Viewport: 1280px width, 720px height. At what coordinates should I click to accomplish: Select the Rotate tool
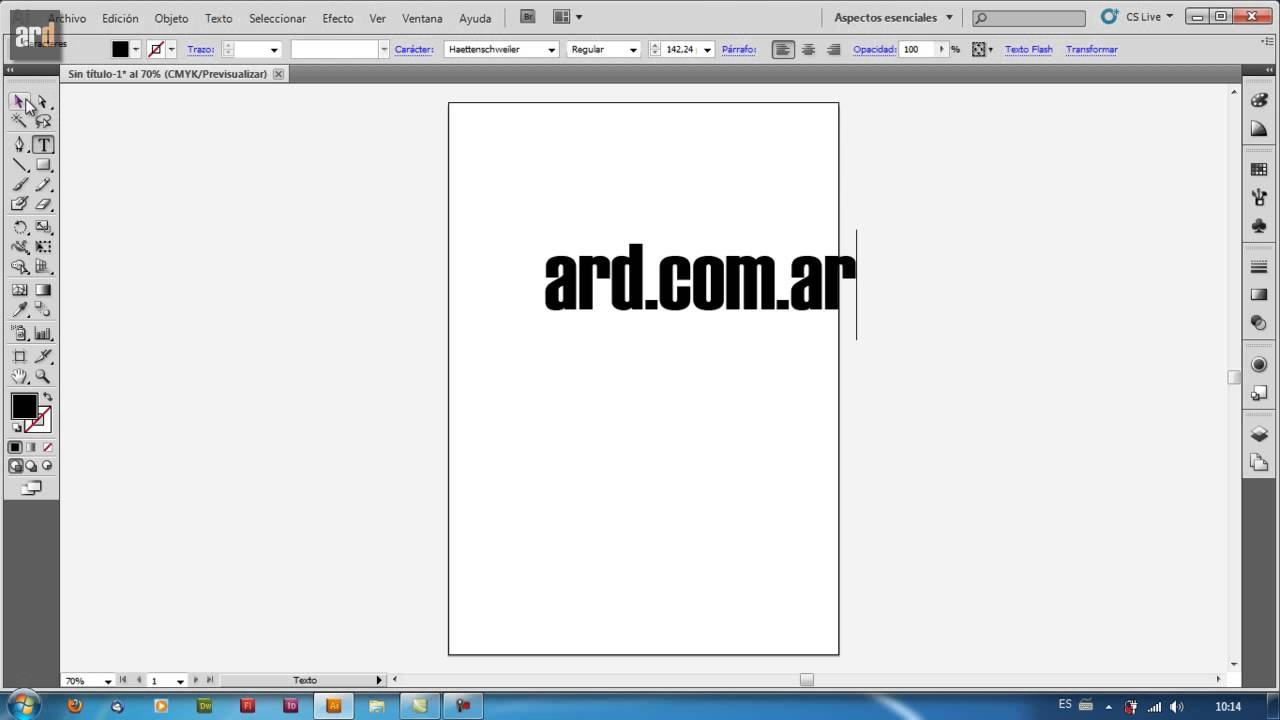[x=19, y=227]
